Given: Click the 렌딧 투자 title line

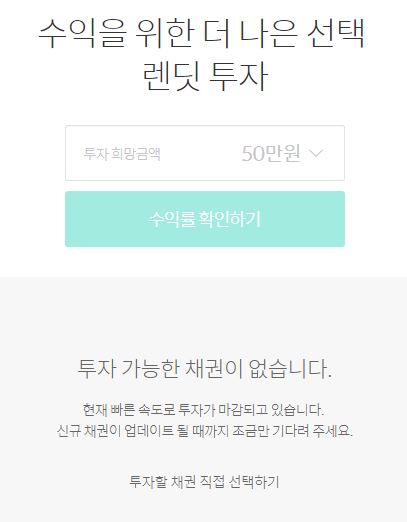Looking at the screenshot, I should (205, 76).
